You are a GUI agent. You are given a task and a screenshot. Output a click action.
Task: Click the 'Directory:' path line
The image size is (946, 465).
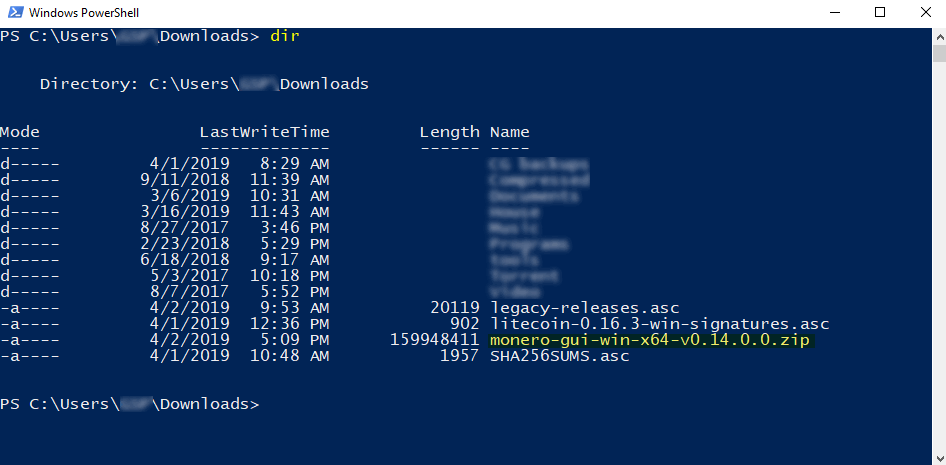click(204, 84)
